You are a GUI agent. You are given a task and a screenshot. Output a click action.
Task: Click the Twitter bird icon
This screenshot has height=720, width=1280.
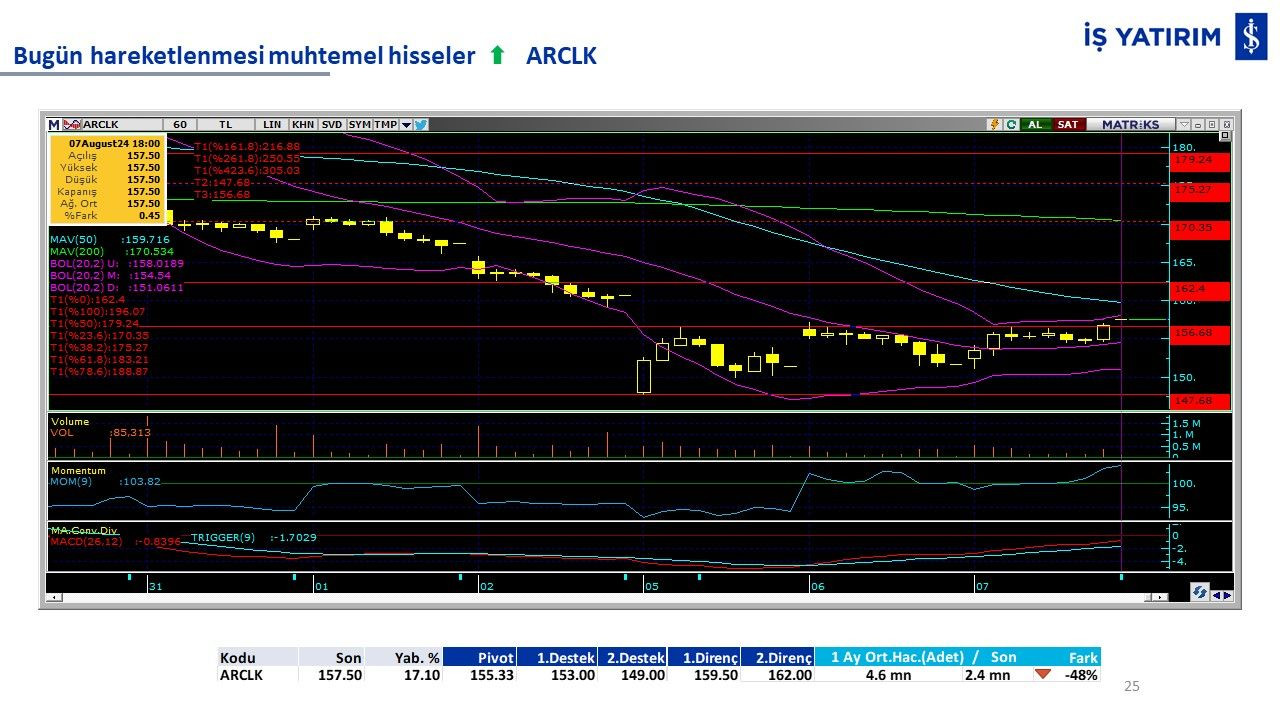421,125
